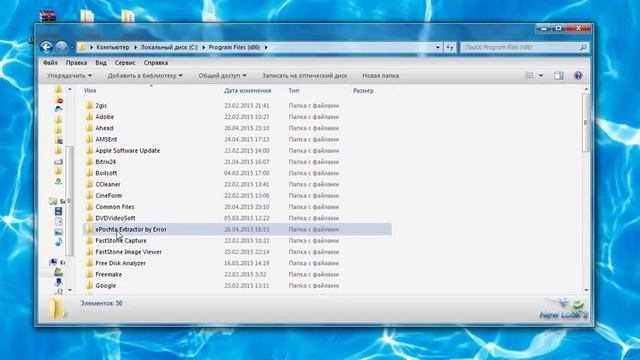Open the Video library icon in navigation pane
Screen dimensions: 640x360
point(58,211)
